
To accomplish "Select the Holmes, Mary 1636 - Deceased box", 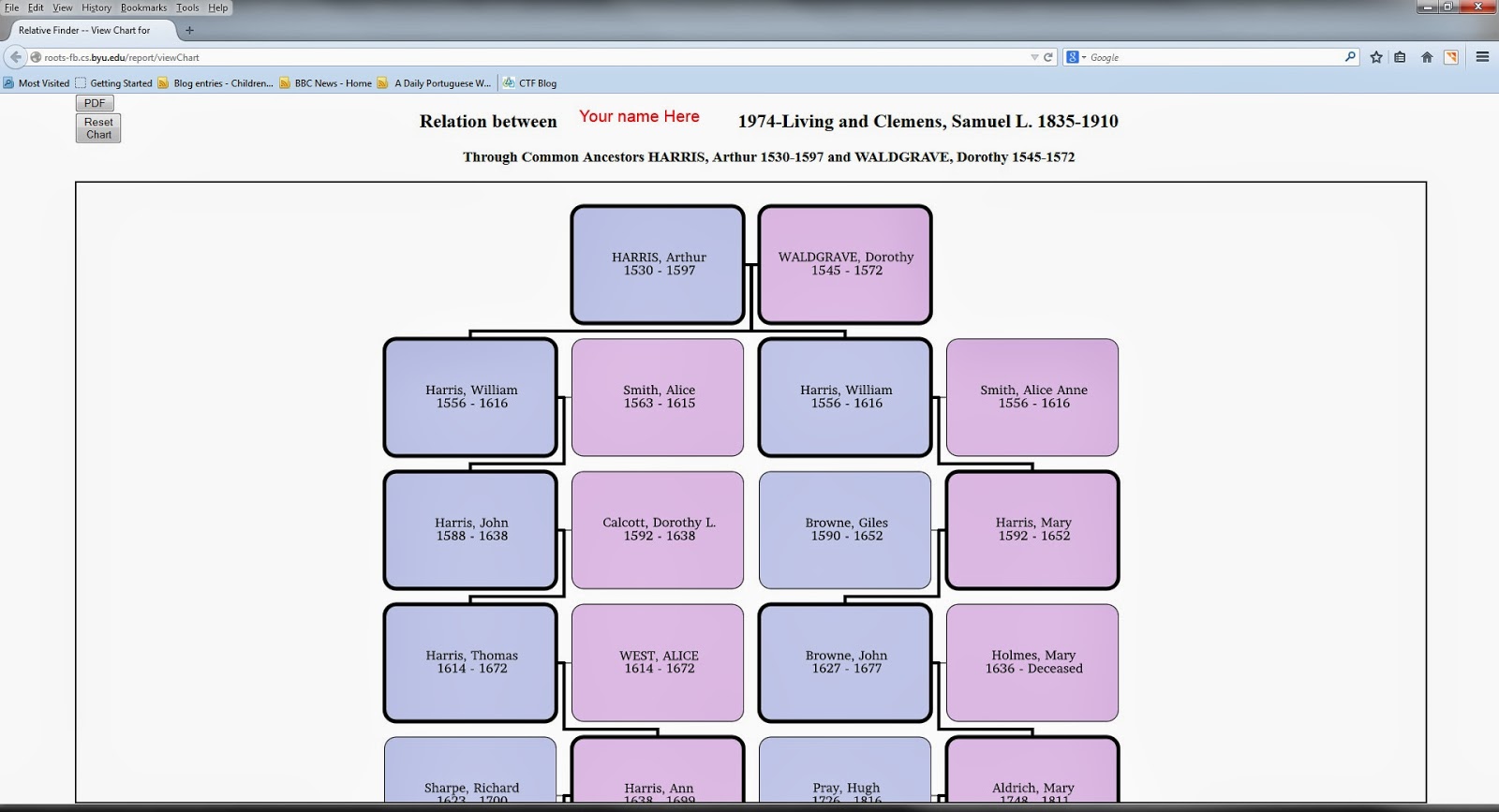I will coord(1032,663).
